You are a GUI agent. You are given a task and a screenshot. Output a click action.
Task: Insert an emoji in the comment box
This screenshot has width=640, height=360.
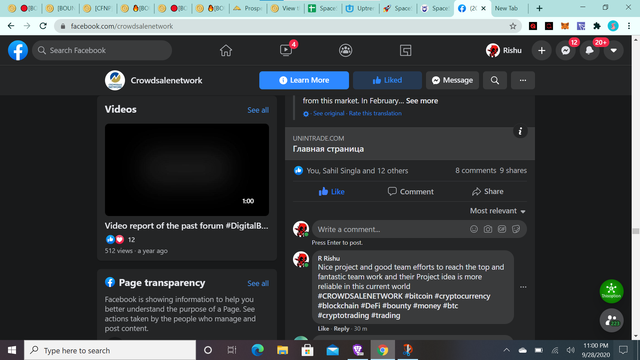[x=474, y=229]
